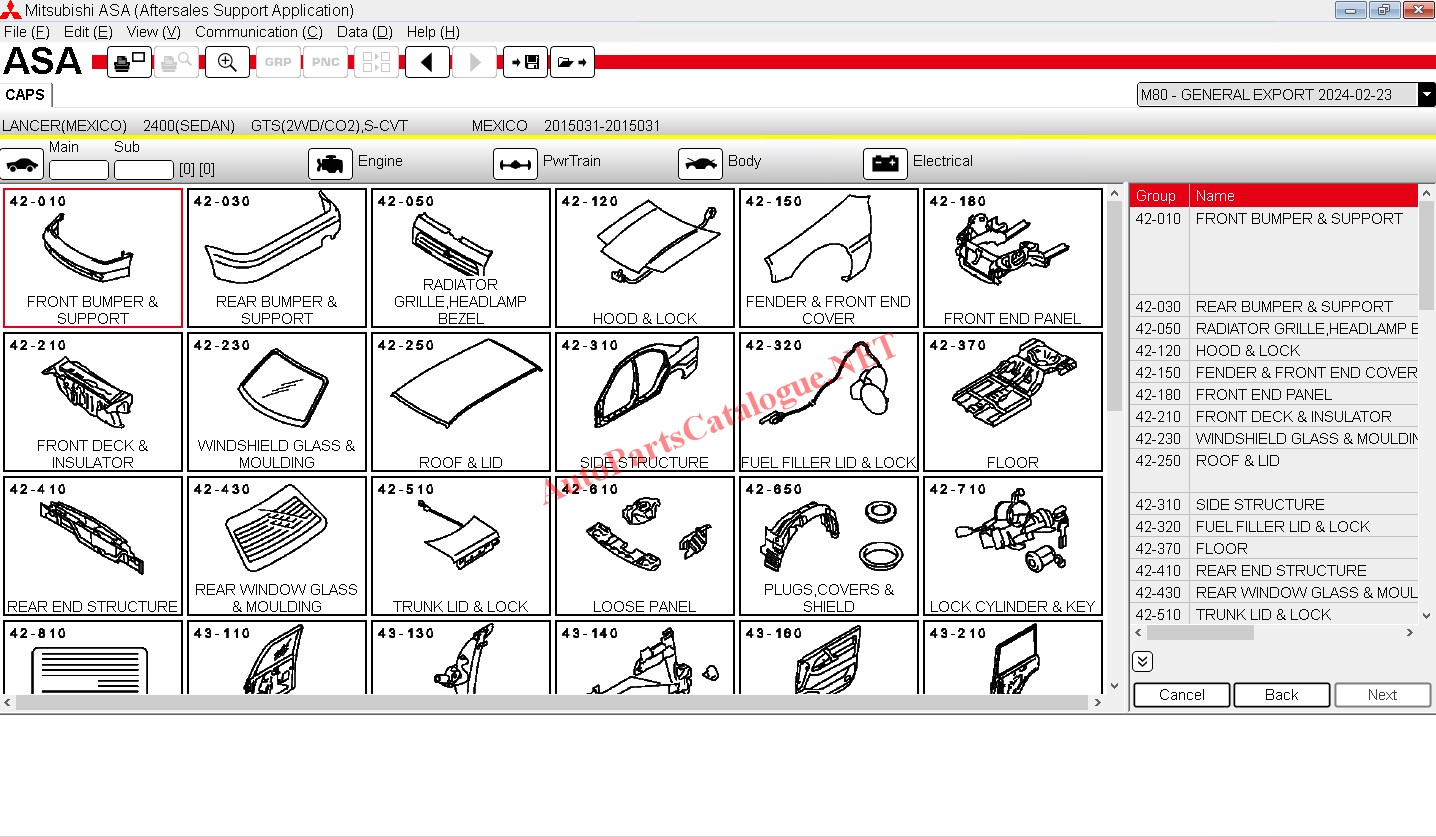The width and height of the screenshot is (1436, 837).
Task: Click the open folder arrow icon
Action: 572,62
